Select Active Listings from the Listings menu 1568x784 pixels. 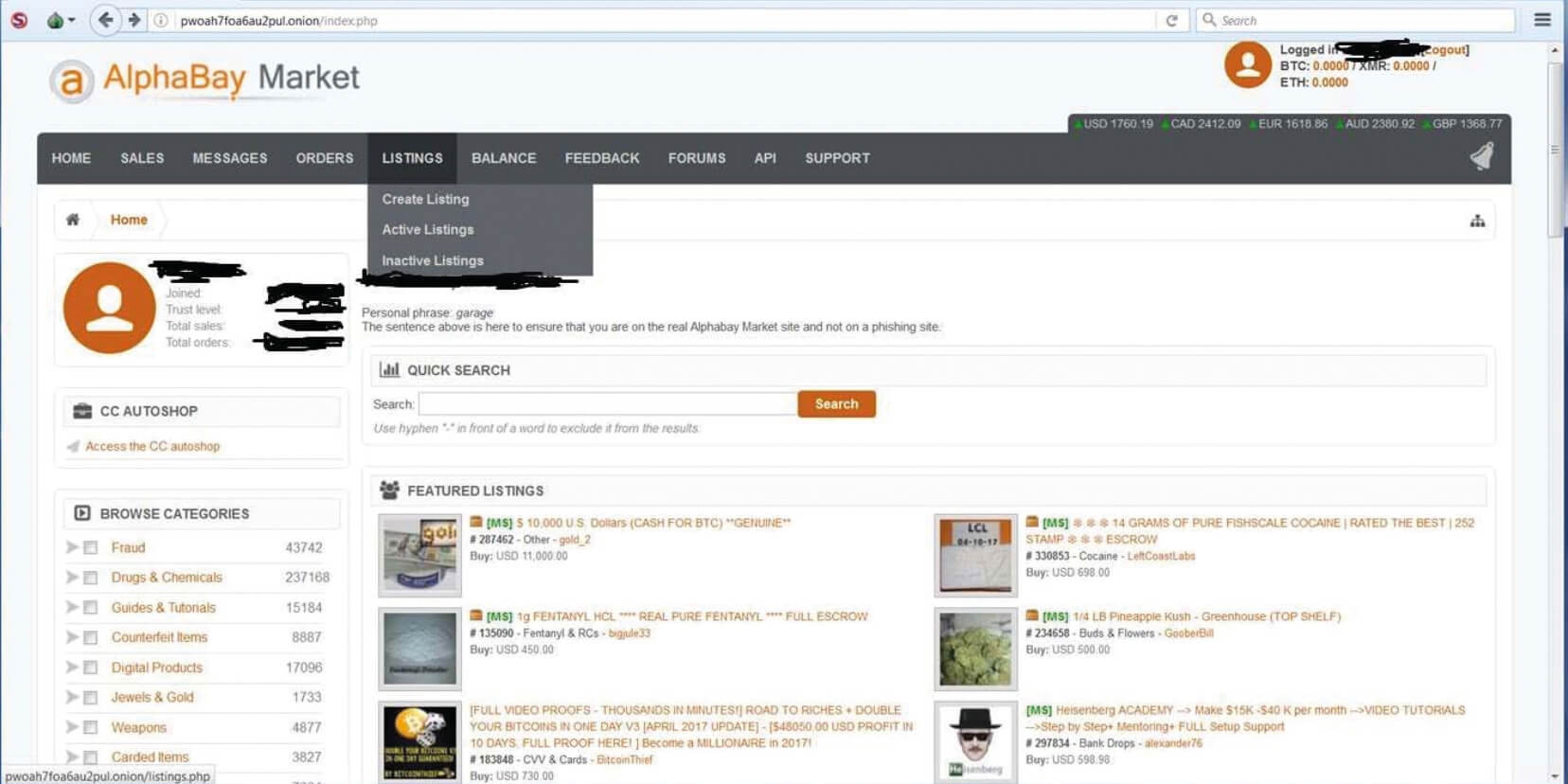[428, 229]
